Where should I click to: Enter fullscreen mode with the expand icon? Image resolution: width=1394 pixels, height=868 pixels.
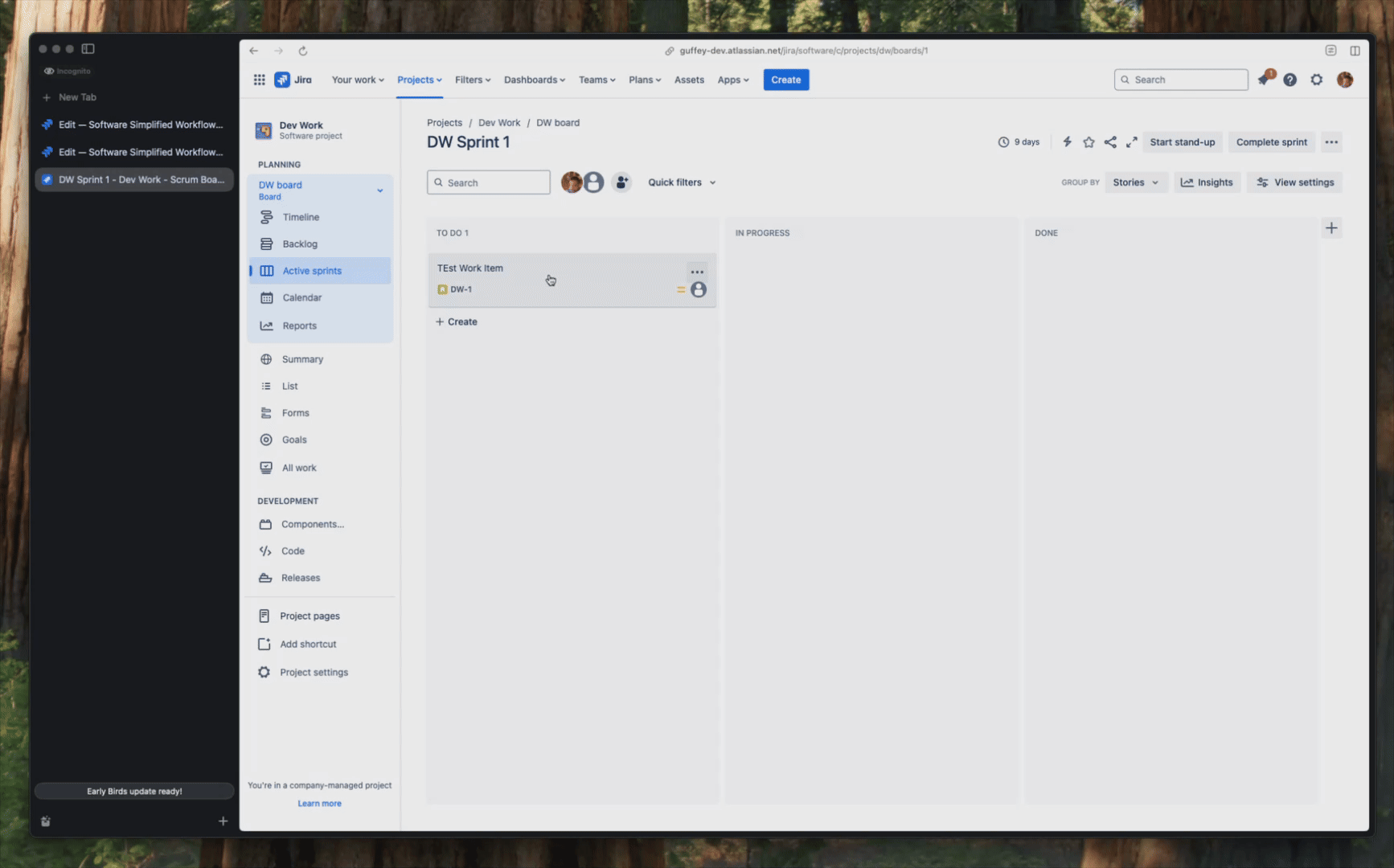click(x=1131, y=142)
